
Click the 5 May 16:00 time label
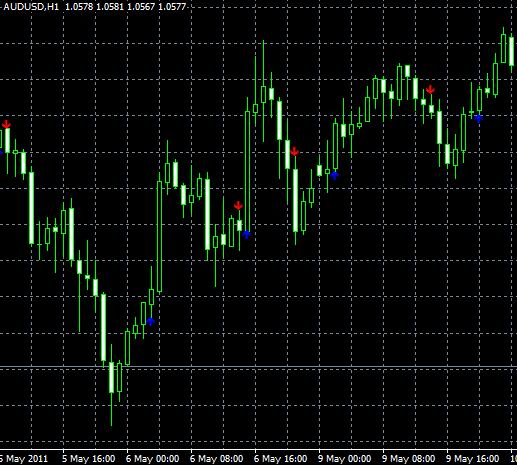click(89, 459)
